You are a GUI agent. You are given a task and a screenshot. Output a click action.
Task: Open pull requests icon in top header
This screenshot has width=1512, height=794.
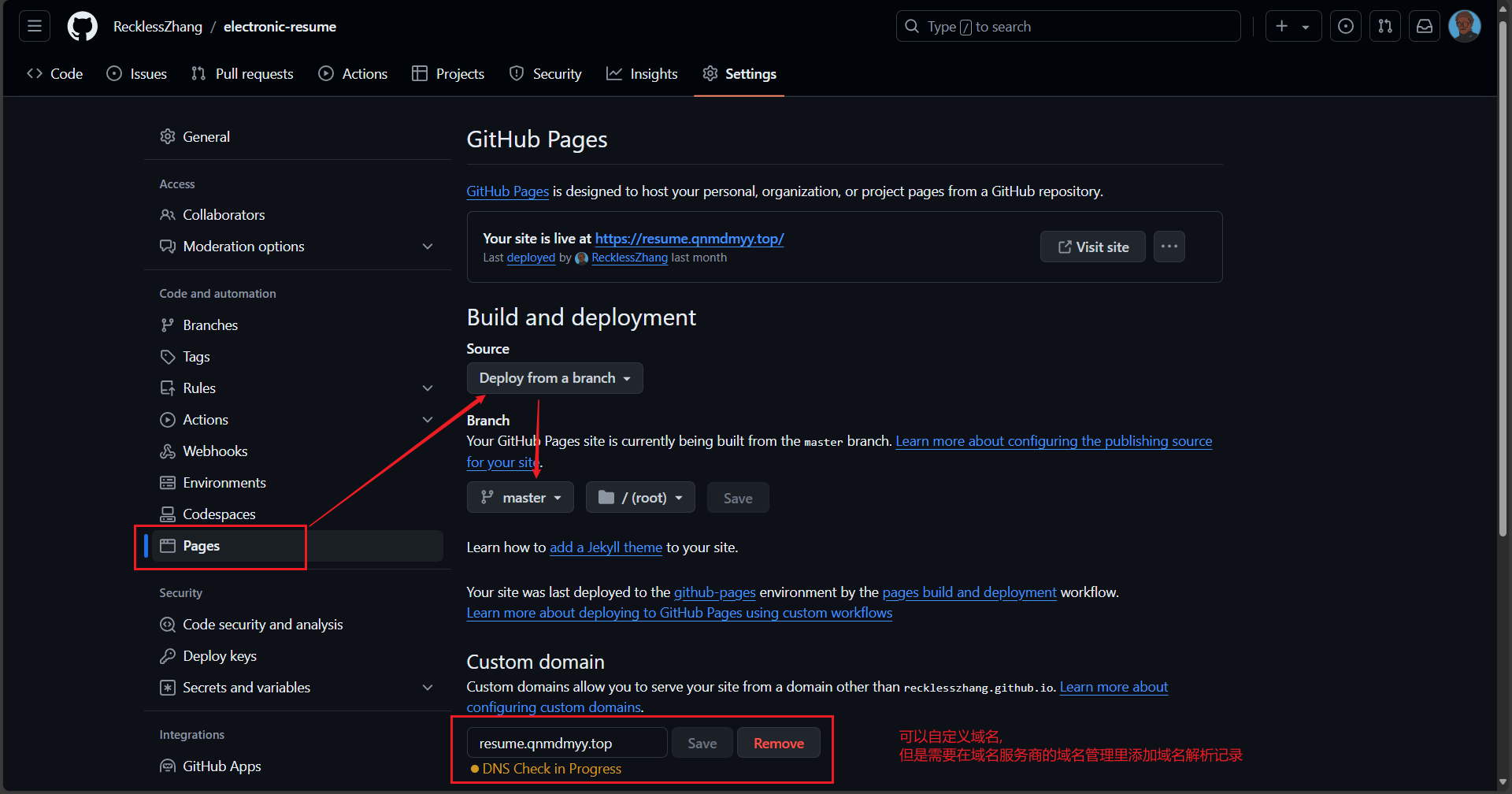point(1385,26)
